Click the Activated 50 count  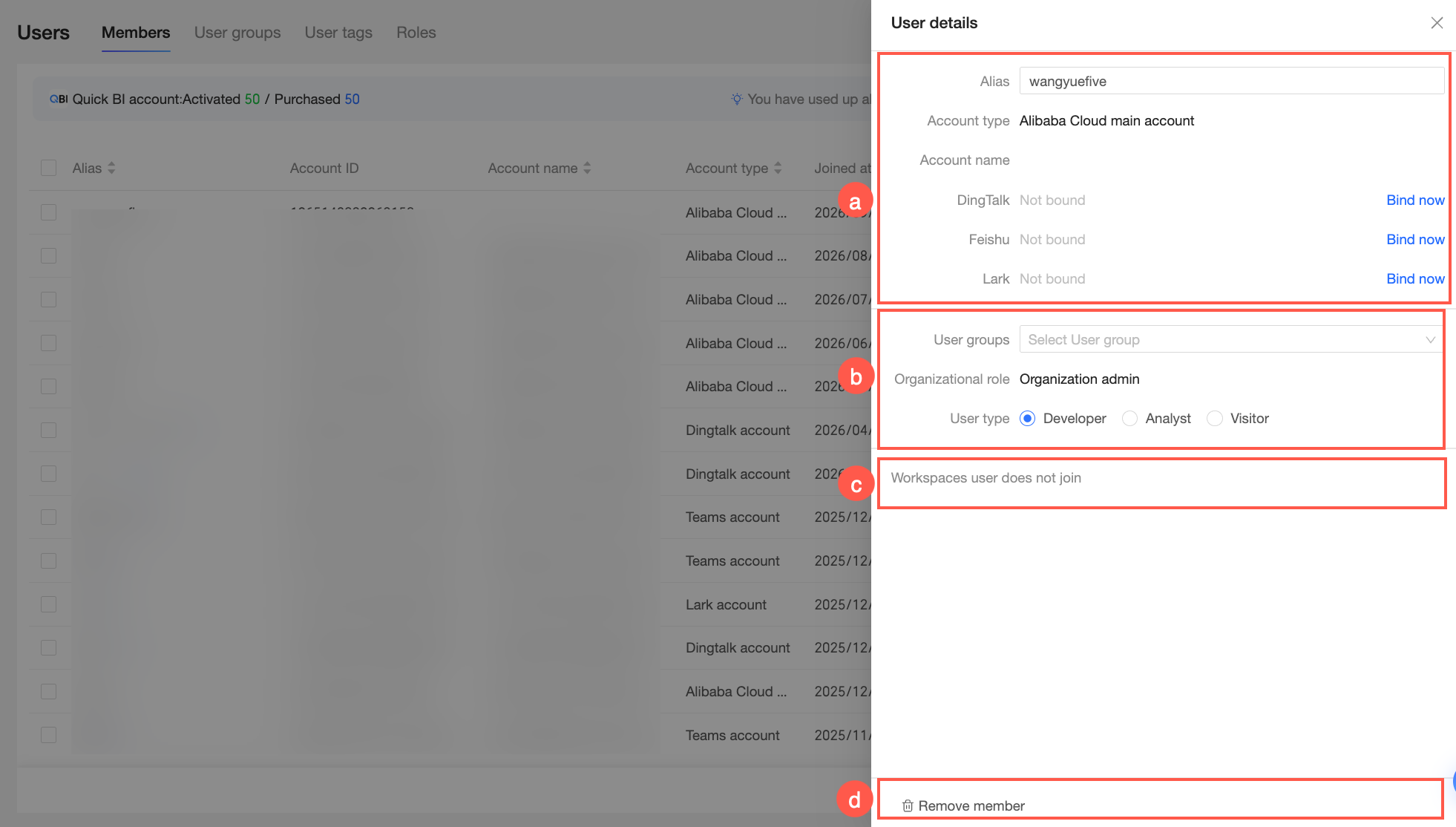click(x=252, y=99)
